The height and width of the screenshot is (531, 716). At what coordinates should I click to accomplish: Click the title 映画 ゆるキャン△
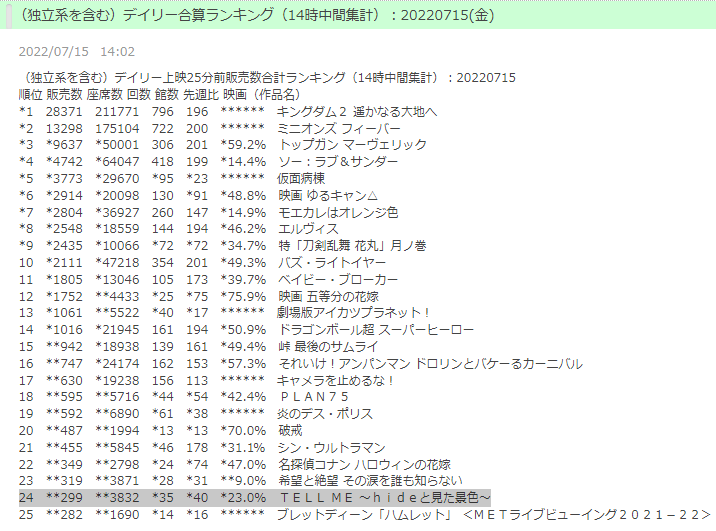pyautogui.click(x=328, y=195)
